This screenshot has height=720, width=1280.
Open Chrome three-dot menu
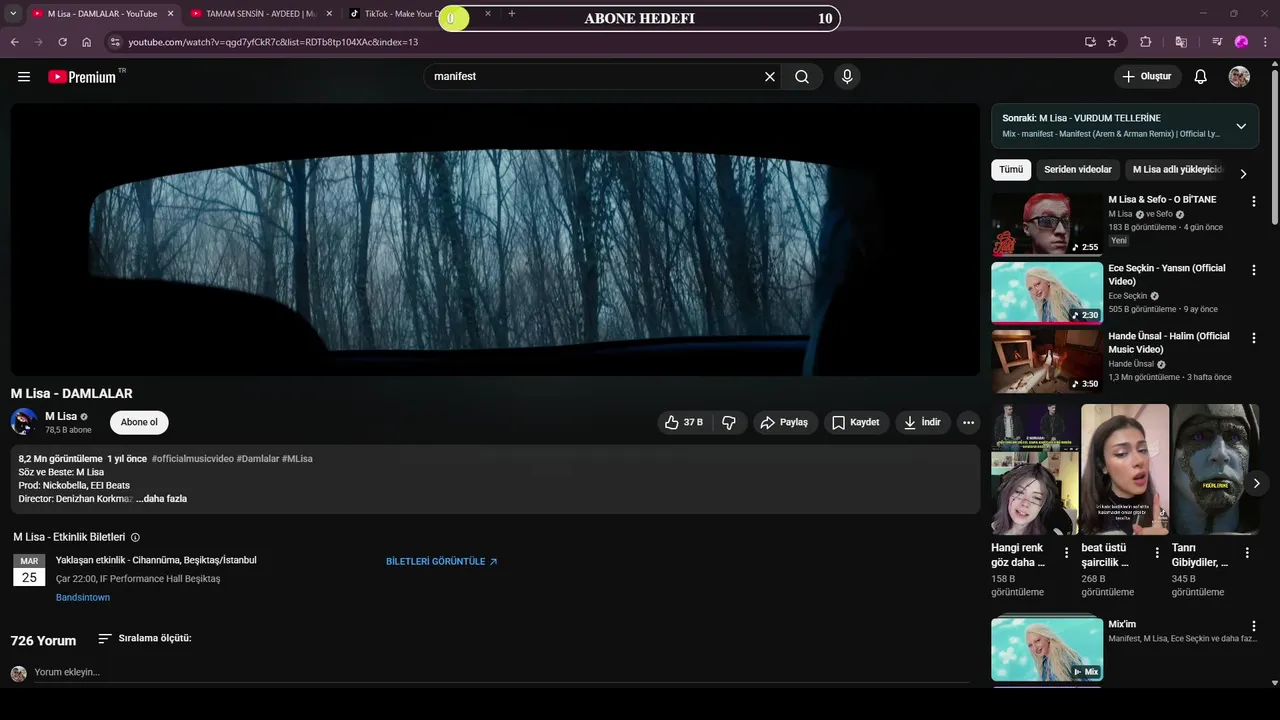point(1266,42)
